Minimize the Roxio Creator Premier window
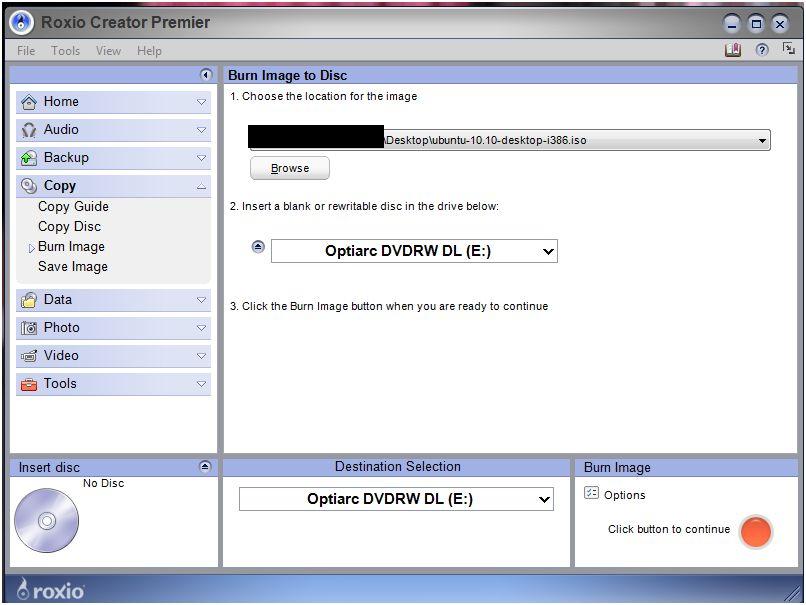 coord(731,24)
